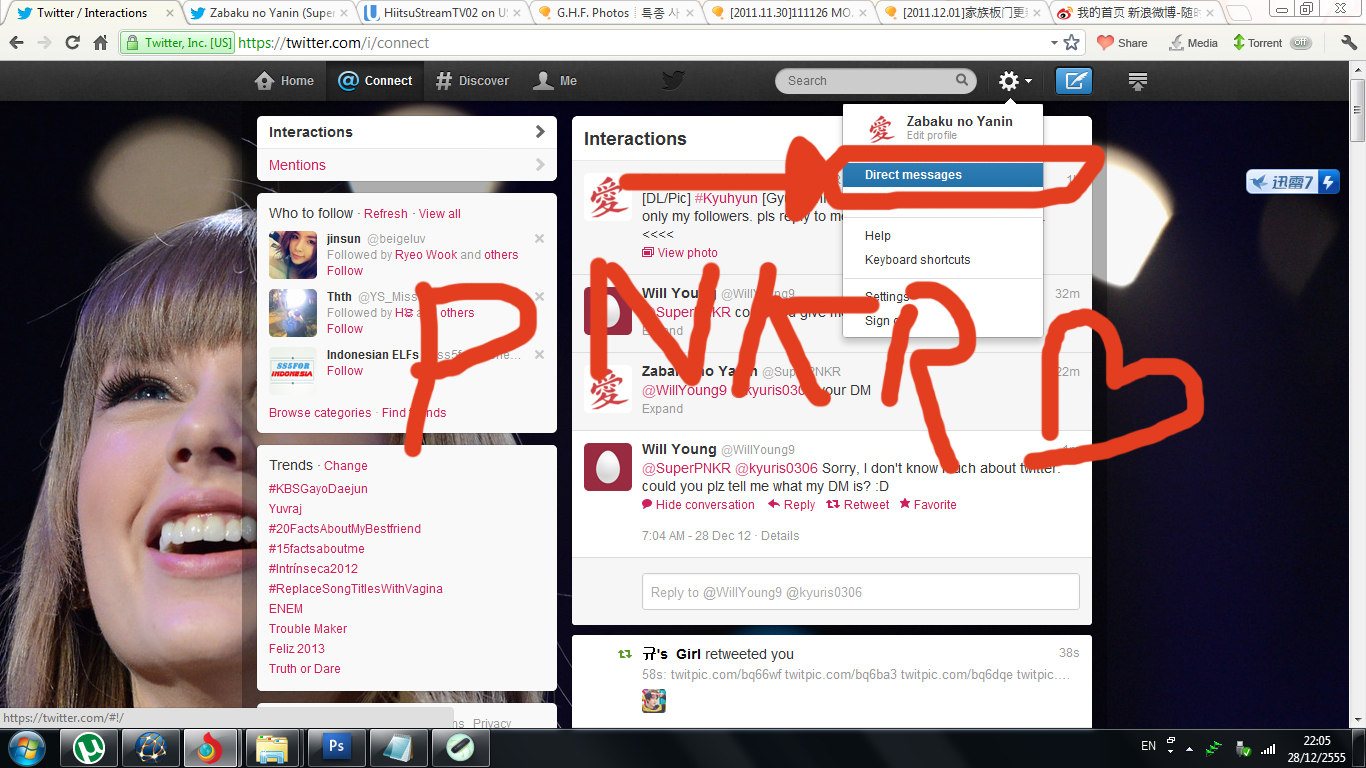Viewport: 1366px width, 768px height.
Task: Refresh the Who to follow list
Action: click(386, 214)
